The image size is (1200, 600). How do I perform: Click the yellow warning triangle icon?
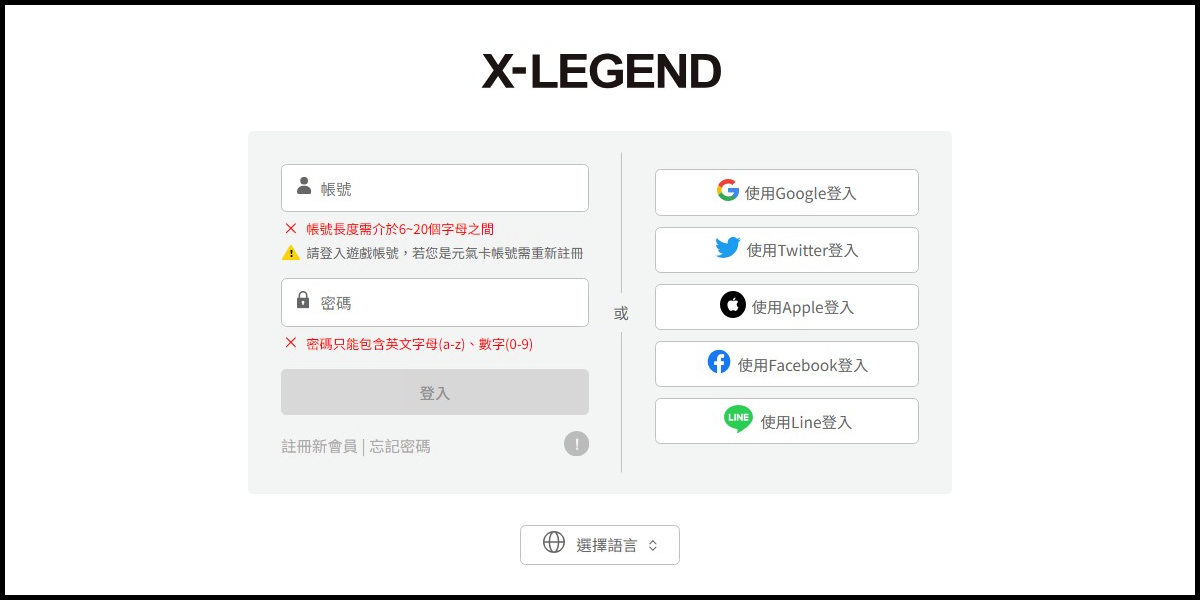(291, 253)
